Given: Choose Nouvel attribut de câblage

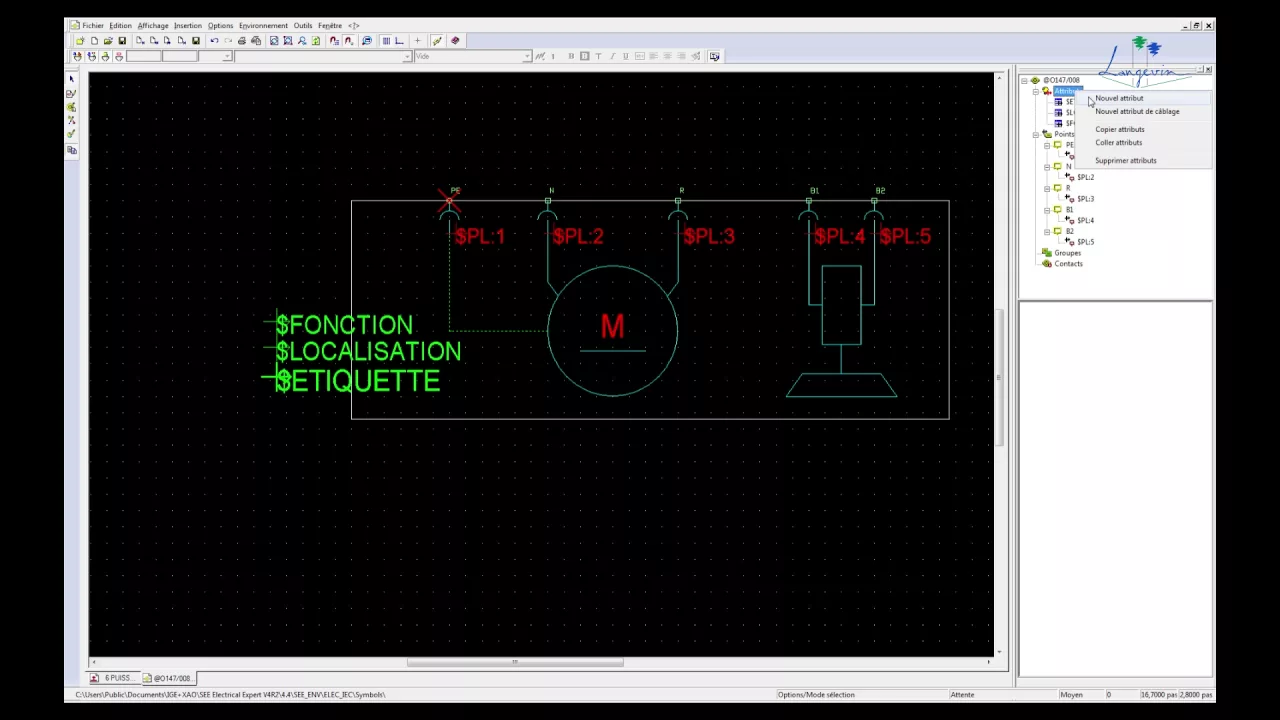Looking at the screenshot, I should coord(1137,111).
